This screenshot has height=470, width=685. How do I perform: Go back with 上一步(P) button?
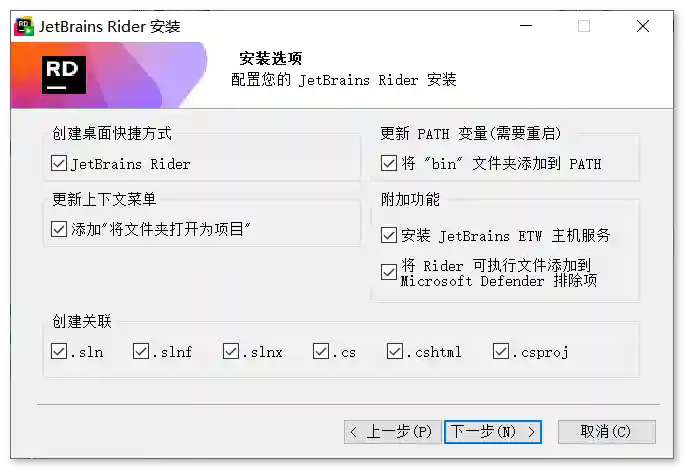coord(391,432)
